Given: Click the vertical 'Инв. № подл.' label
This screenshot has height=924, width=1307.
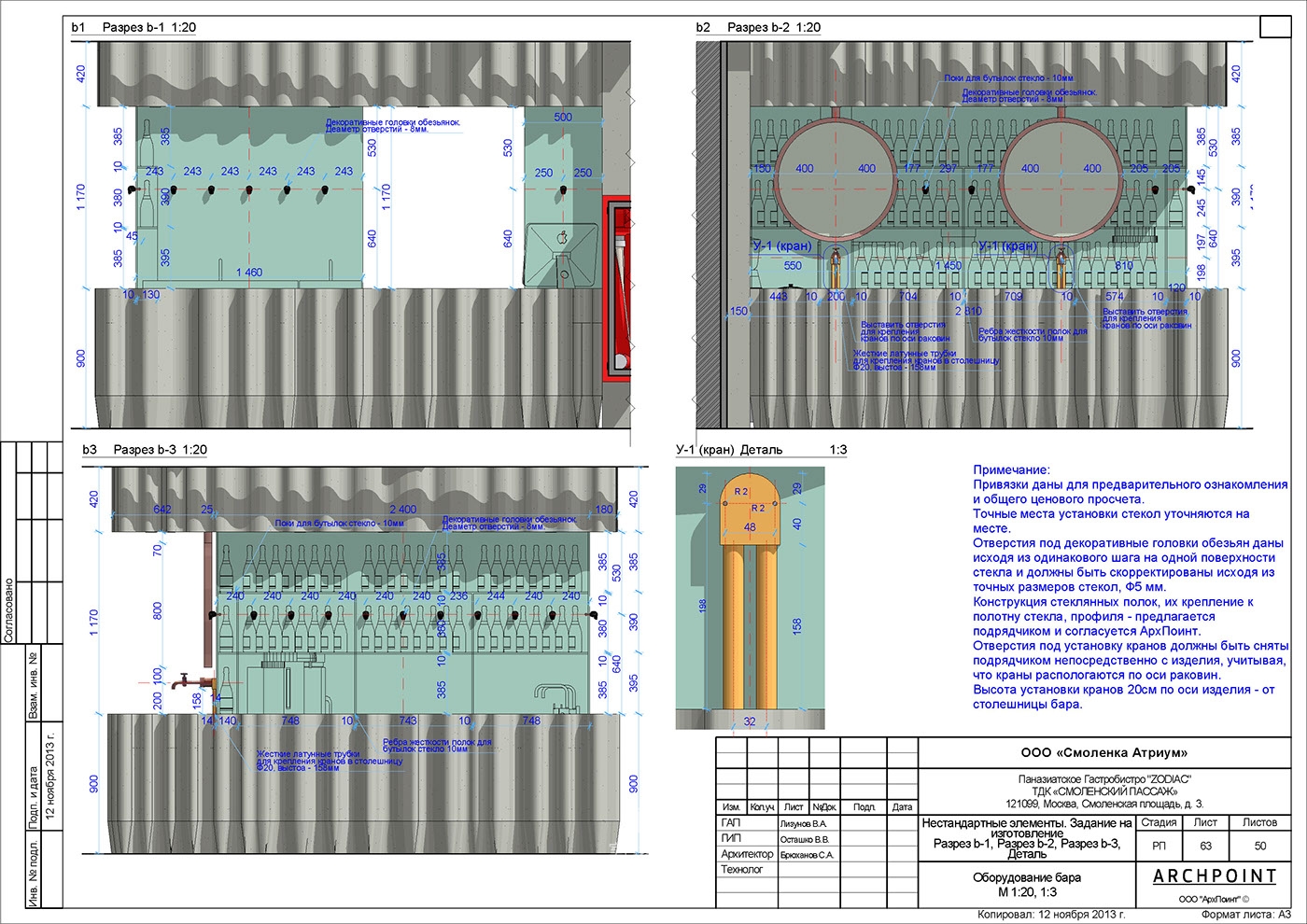Looking at the screenshot, I should click(34, 873).
